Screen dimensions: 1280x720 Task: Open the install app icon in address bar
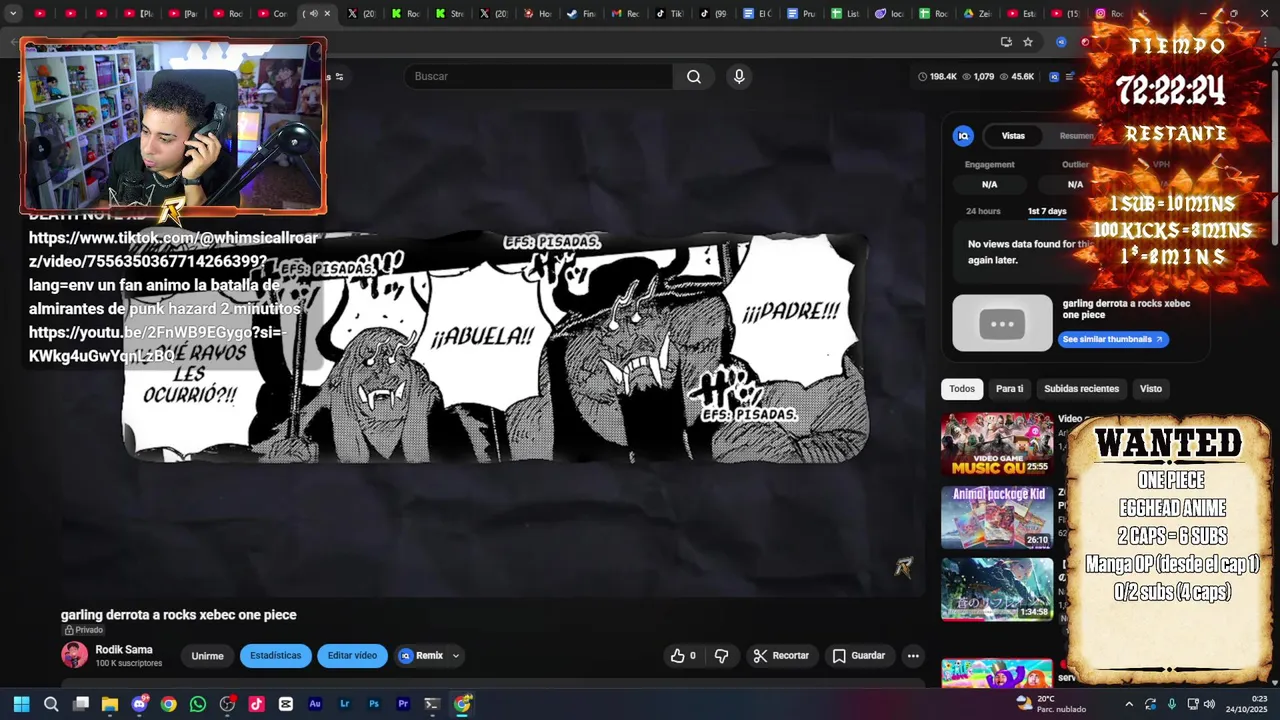click(1006, 42)
